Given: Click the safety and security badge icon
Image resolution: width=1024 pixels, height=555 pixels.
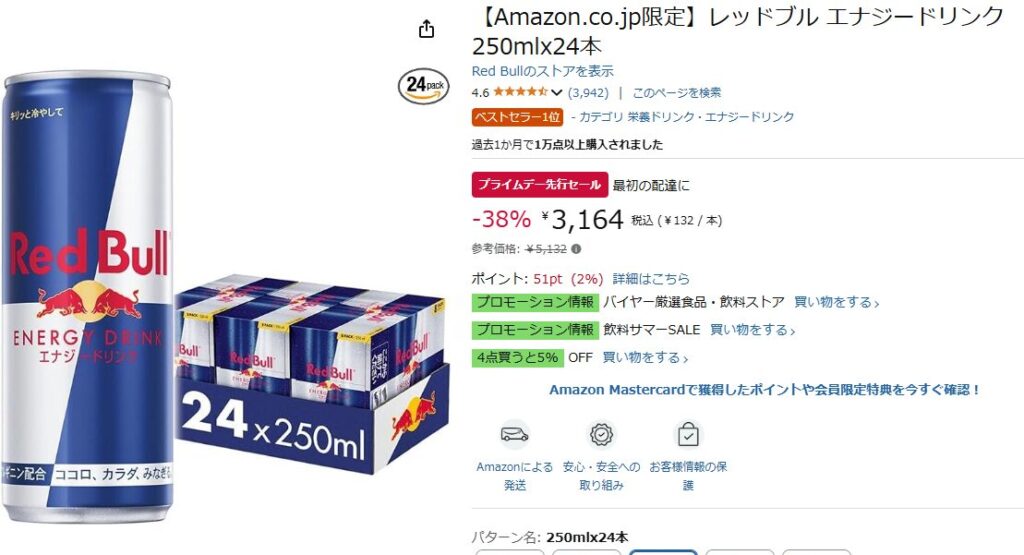Looking at the screenshot, I should point(601,434).
